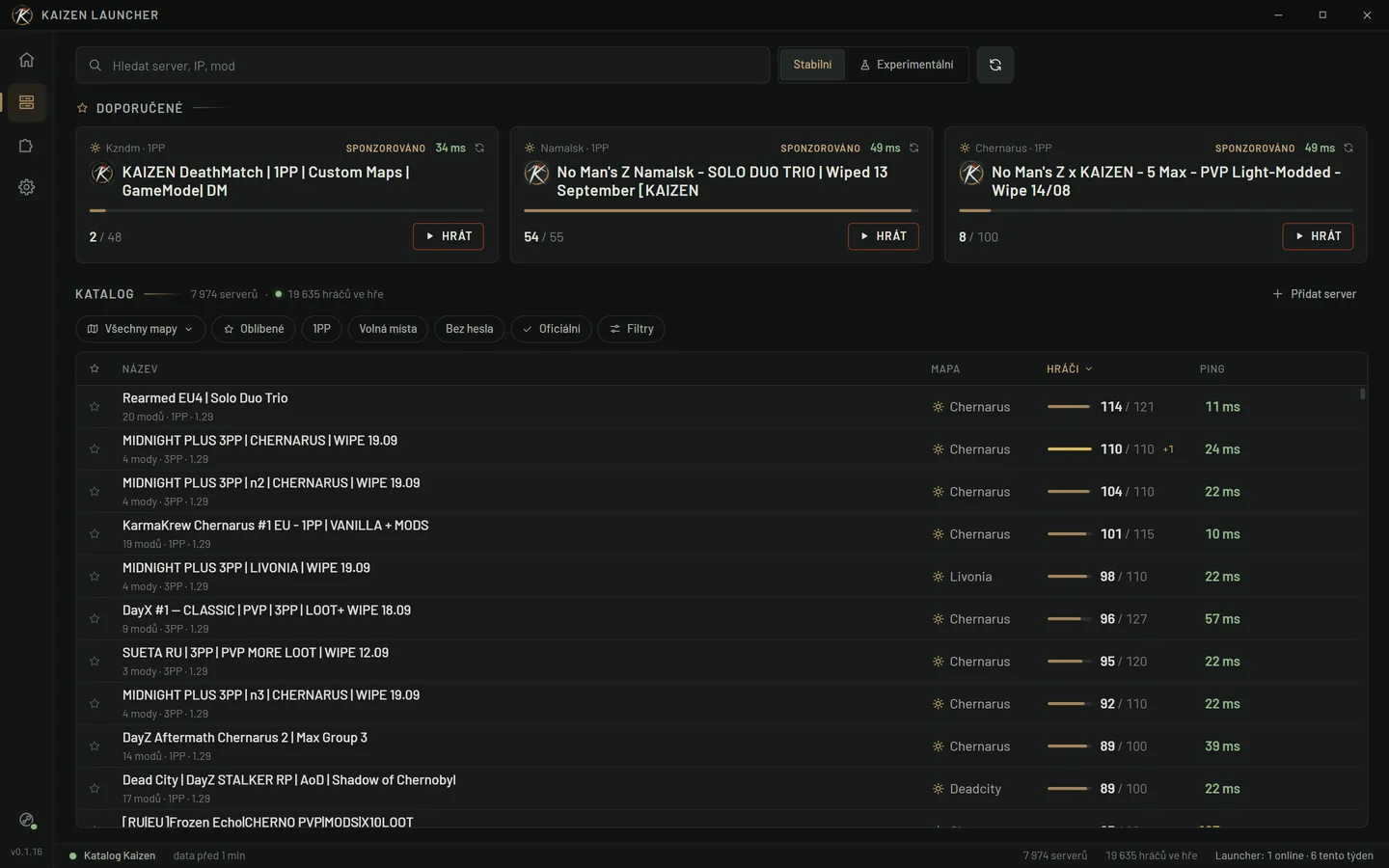Click the status icon above version number

(x=27, y=821)
